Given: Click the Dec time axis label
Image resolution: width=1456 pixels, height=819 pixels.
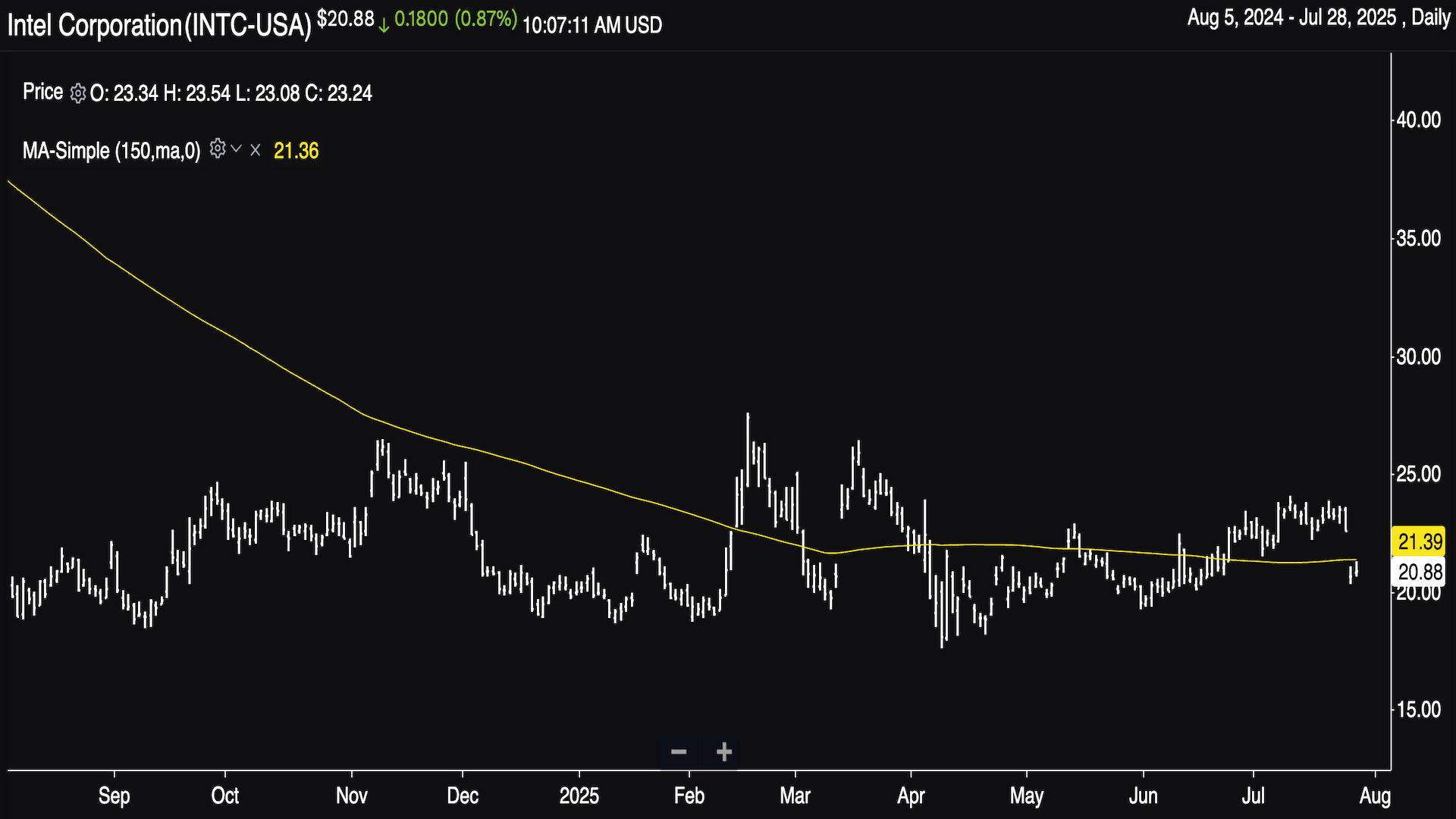Looking at the screenshot, I should tap(463, 795).
